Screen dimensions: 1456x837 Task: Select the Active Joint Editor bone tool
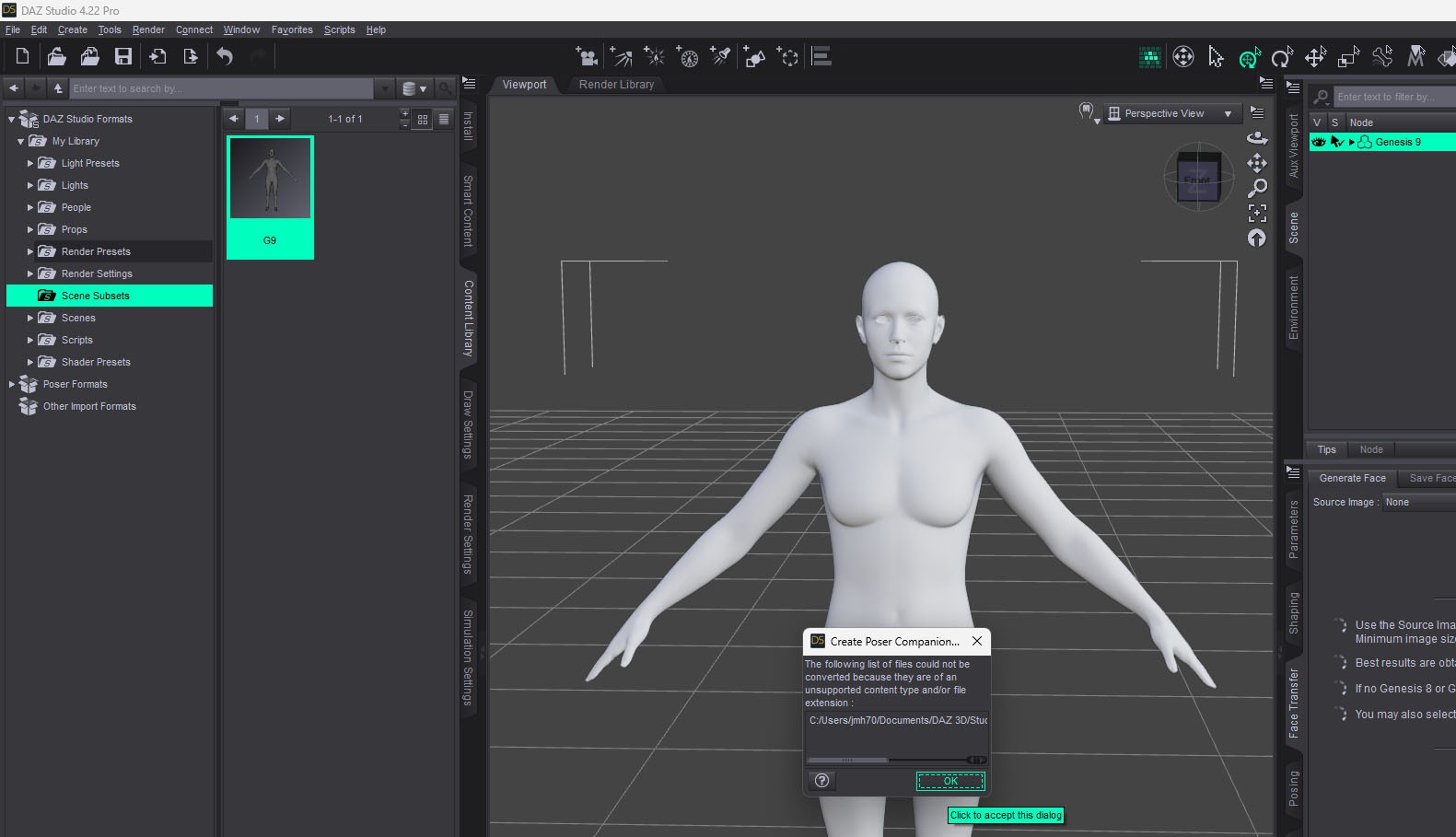pos(1382,58)
